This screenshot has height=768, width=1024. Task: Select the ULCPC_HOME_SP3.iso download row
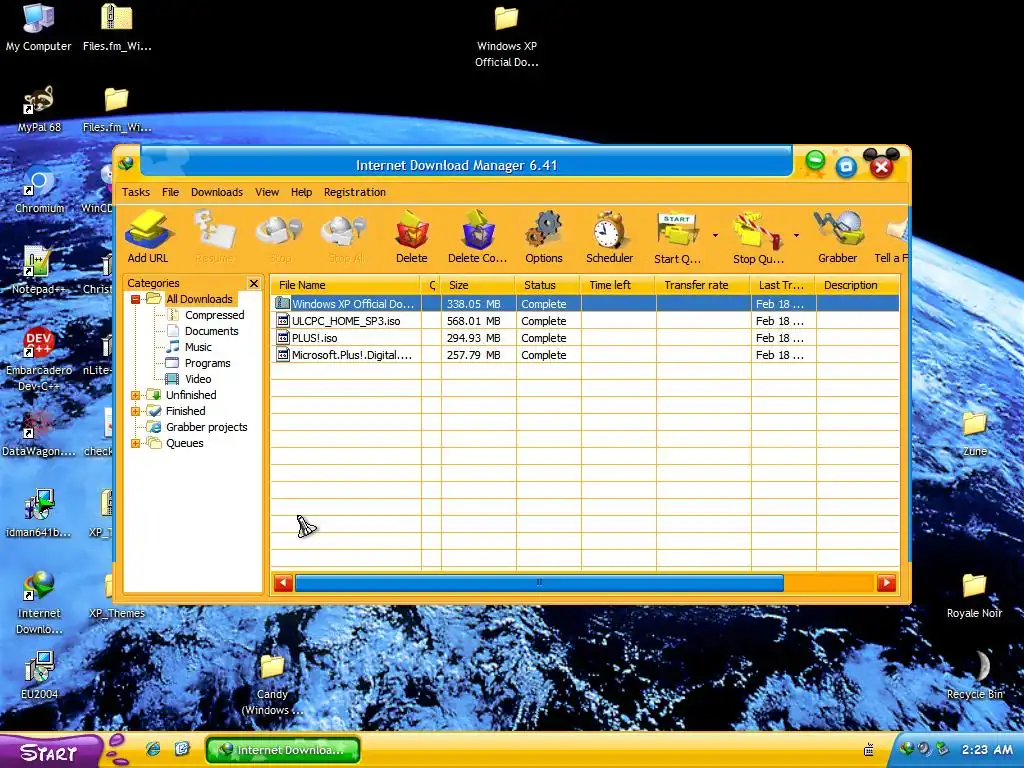(585, 321)
